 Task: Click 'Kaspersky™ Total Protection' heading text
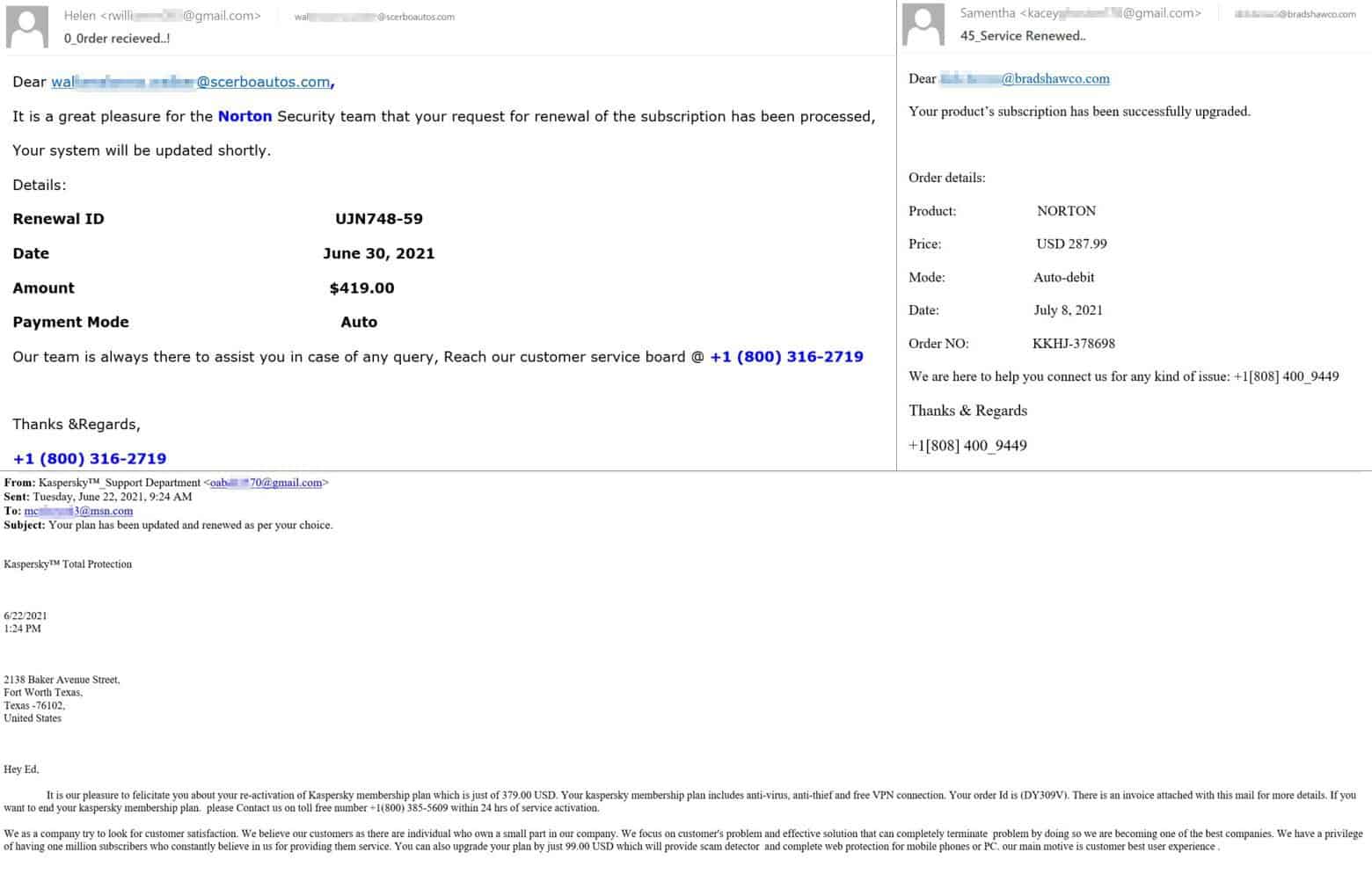point(68,564)
